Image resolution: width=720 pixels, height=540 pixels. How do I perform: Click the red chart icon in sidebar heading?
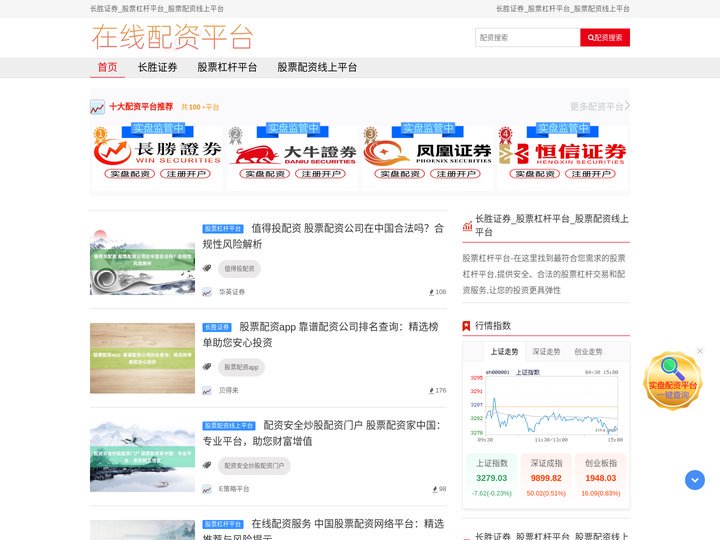pos(467,226)
